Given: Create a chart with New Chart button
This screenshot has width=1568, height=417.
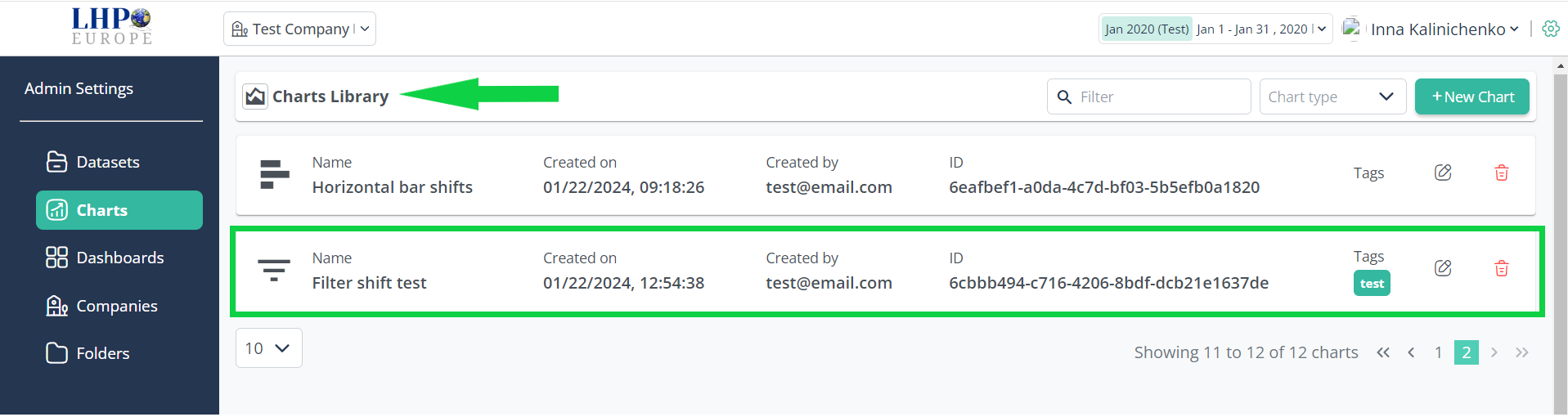Looking at the screenshot, I should [1472, 96].
